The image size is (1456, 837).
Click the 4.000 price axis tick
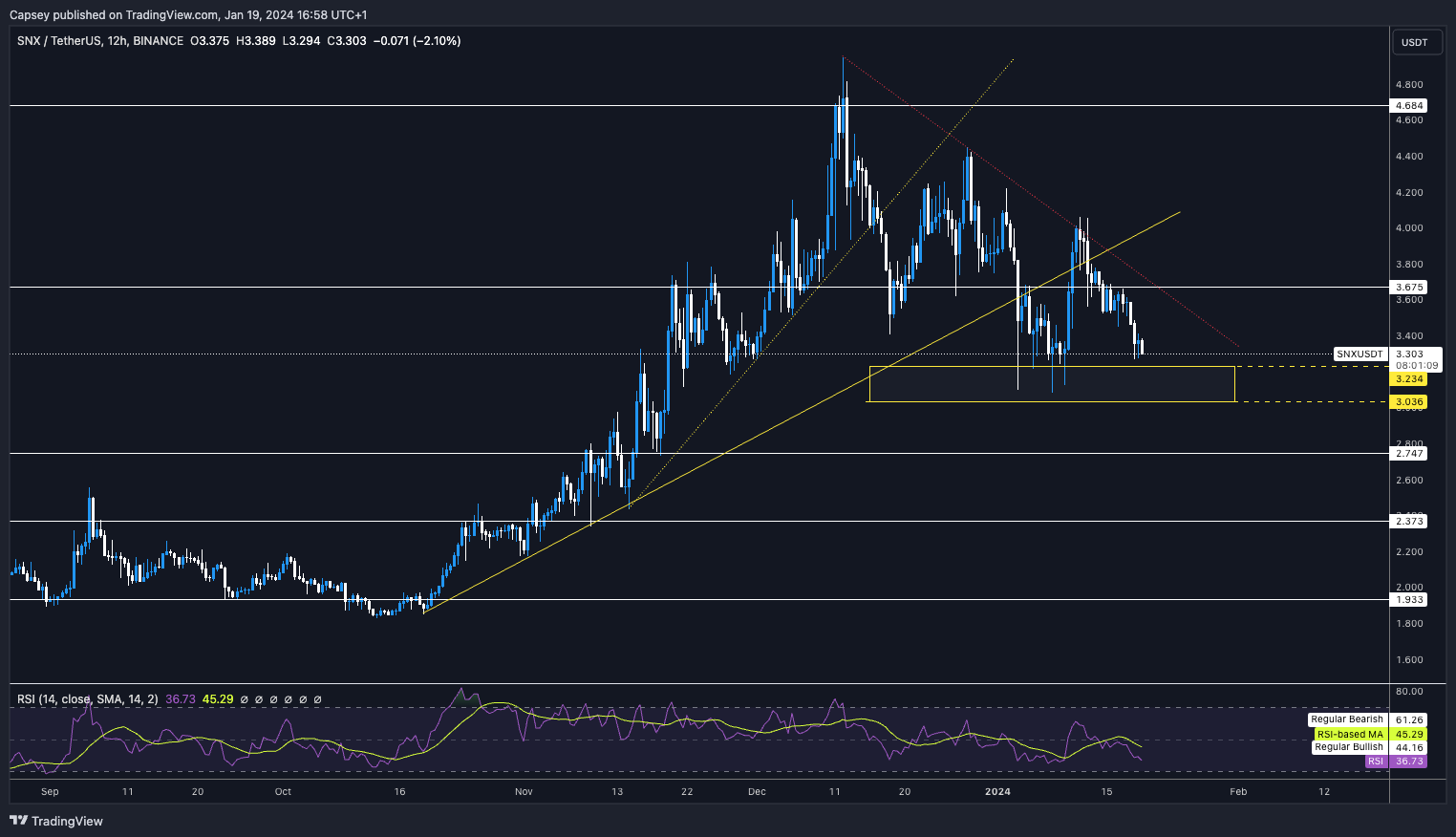[1410, 228]
